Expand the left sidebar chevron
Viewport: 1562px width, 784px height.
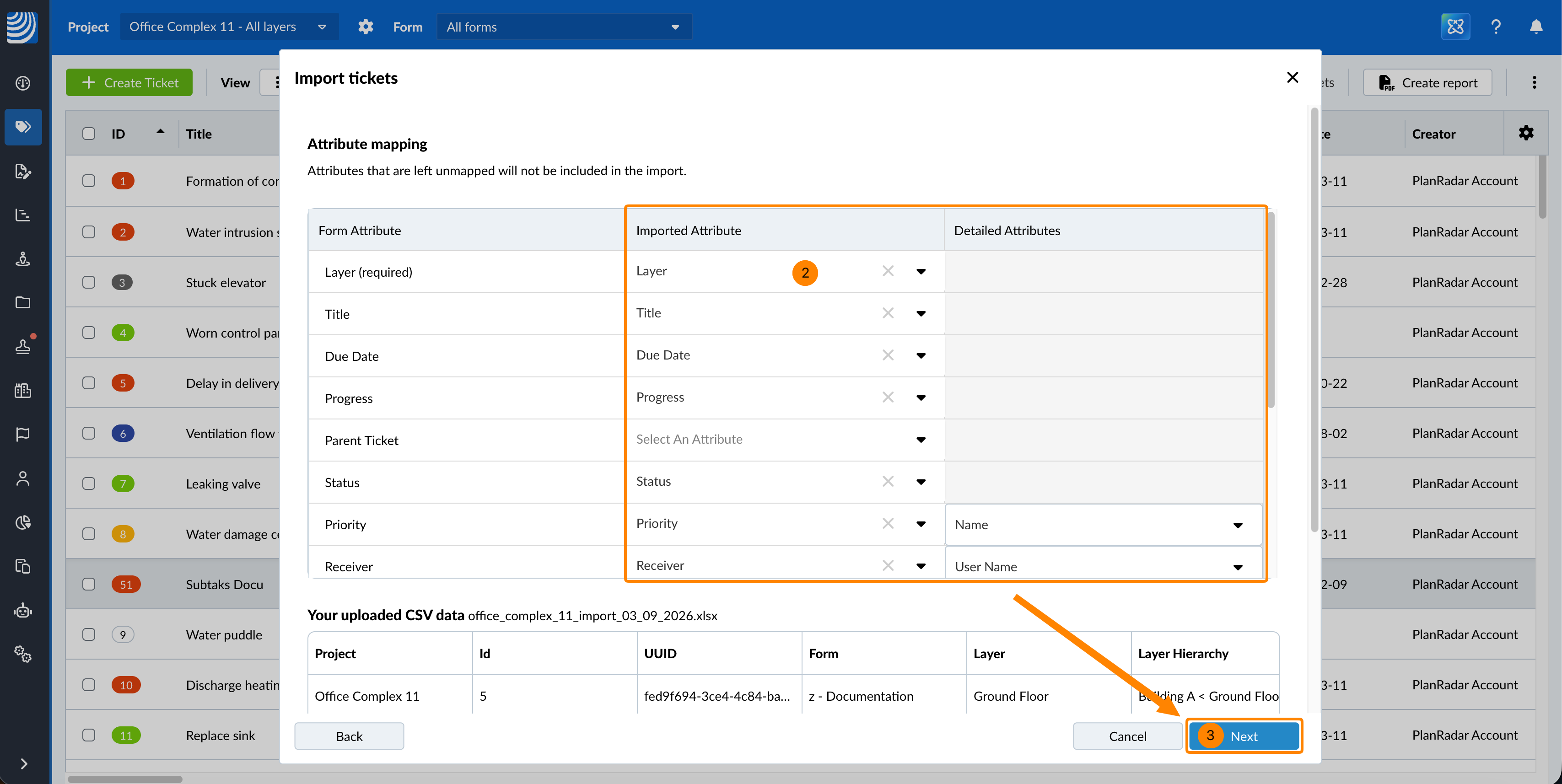tap(23, 763)
